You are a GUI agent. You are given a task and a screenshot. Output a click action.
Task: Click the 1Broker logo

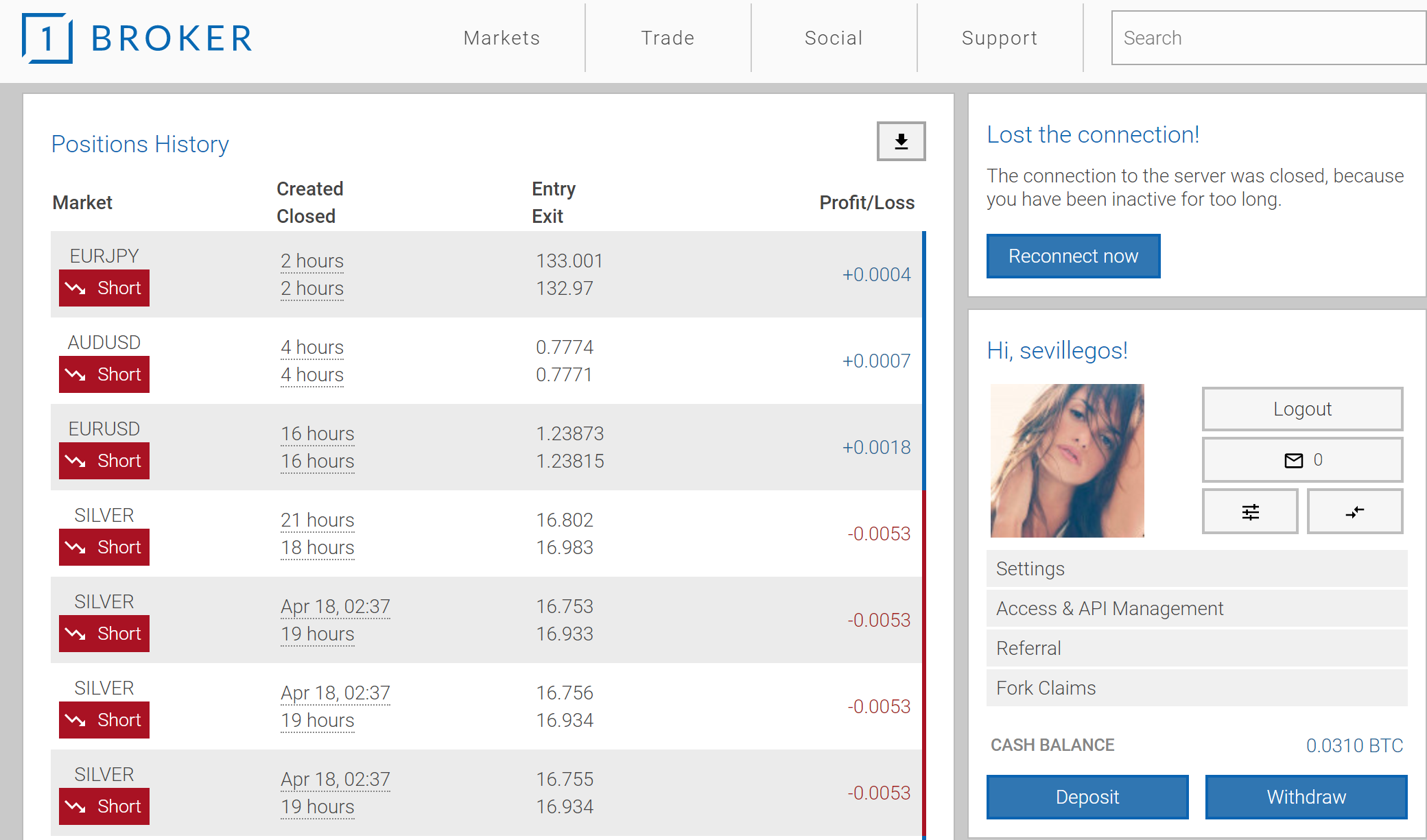pos(137,38)
